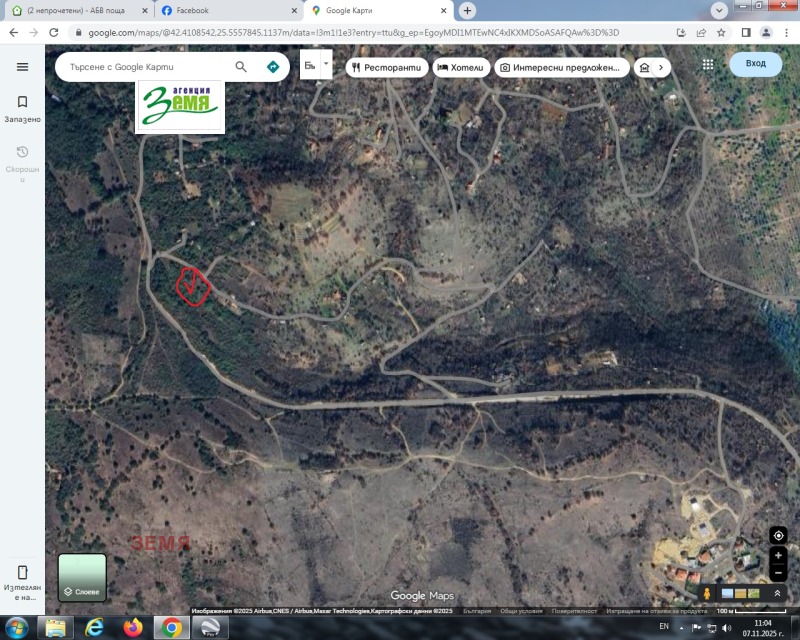Select the Street View pegman
Screen dimensions: 800x640
(707, 593)
